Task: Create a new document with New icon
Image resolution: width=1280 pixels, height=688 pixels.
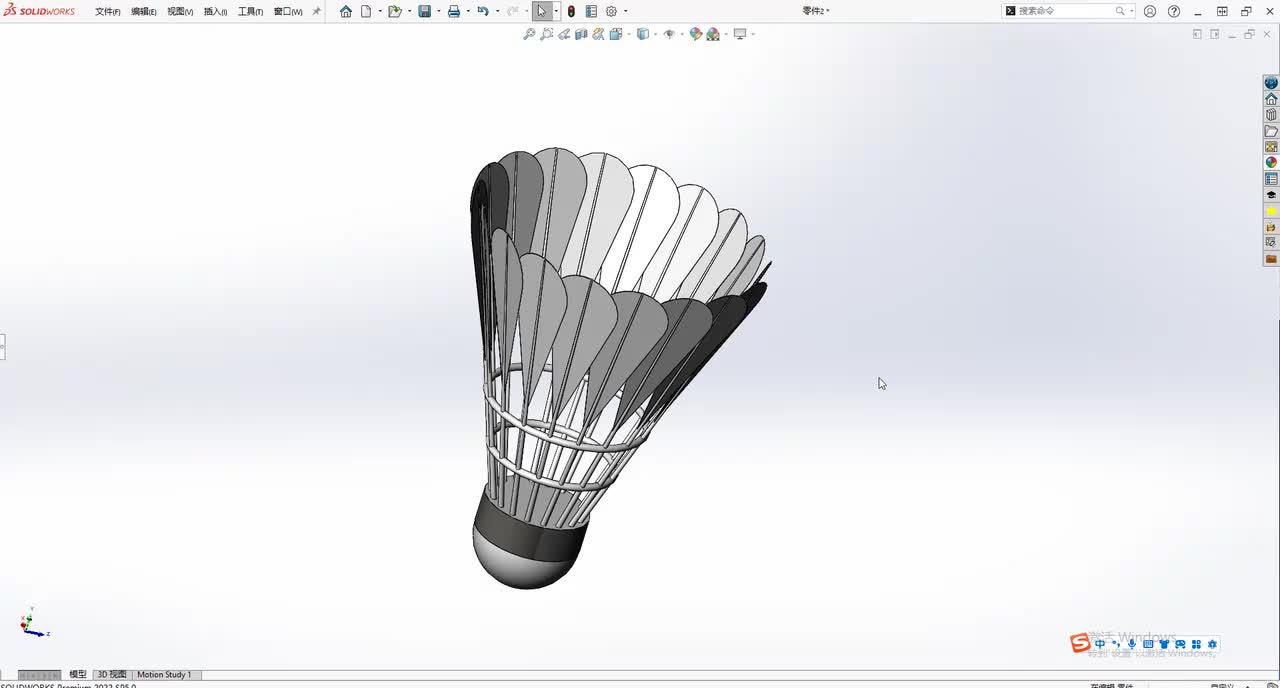Action: tap(366, 11)
